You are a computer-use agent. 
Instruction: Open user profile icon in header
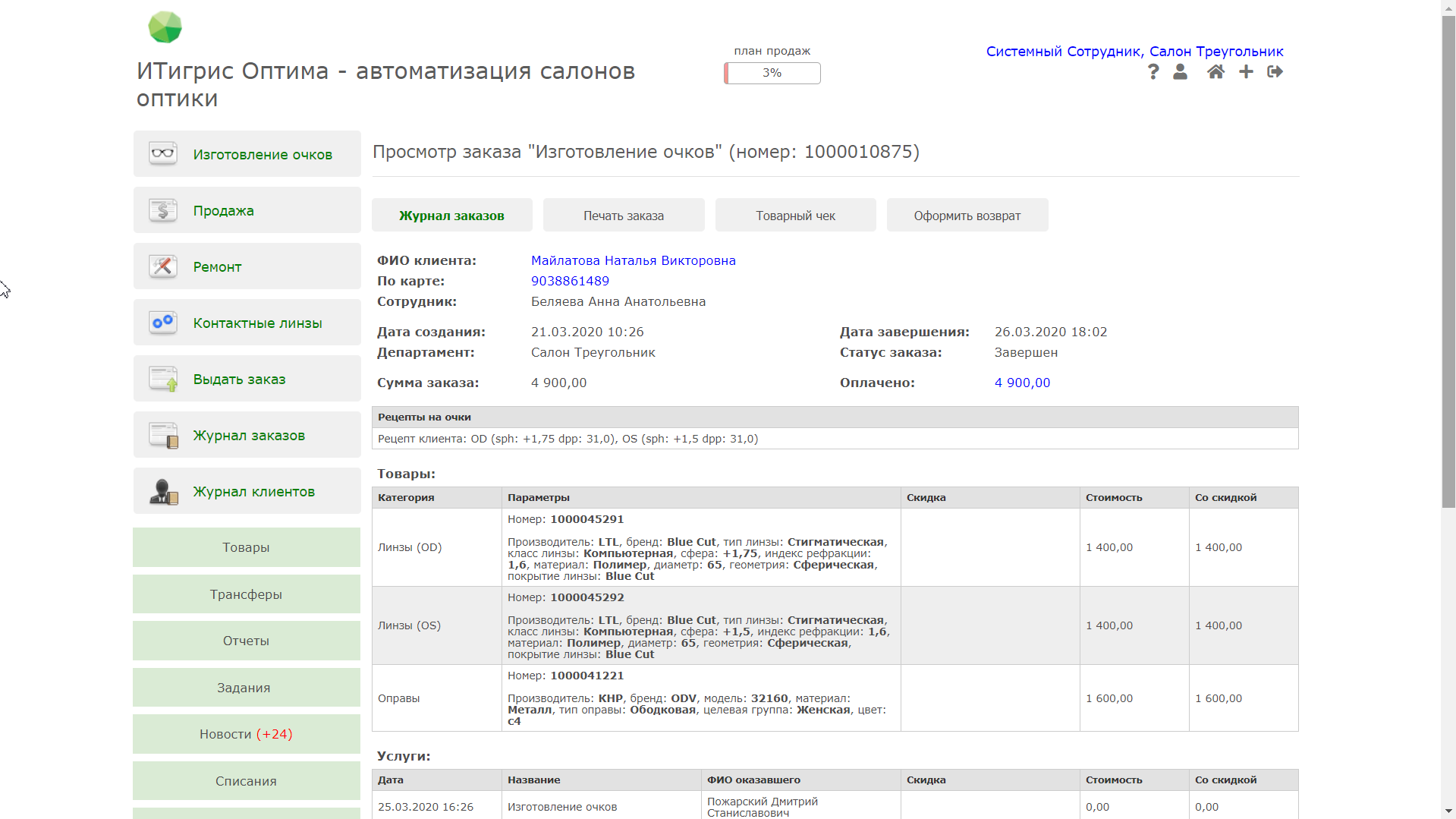[1180, 71]
